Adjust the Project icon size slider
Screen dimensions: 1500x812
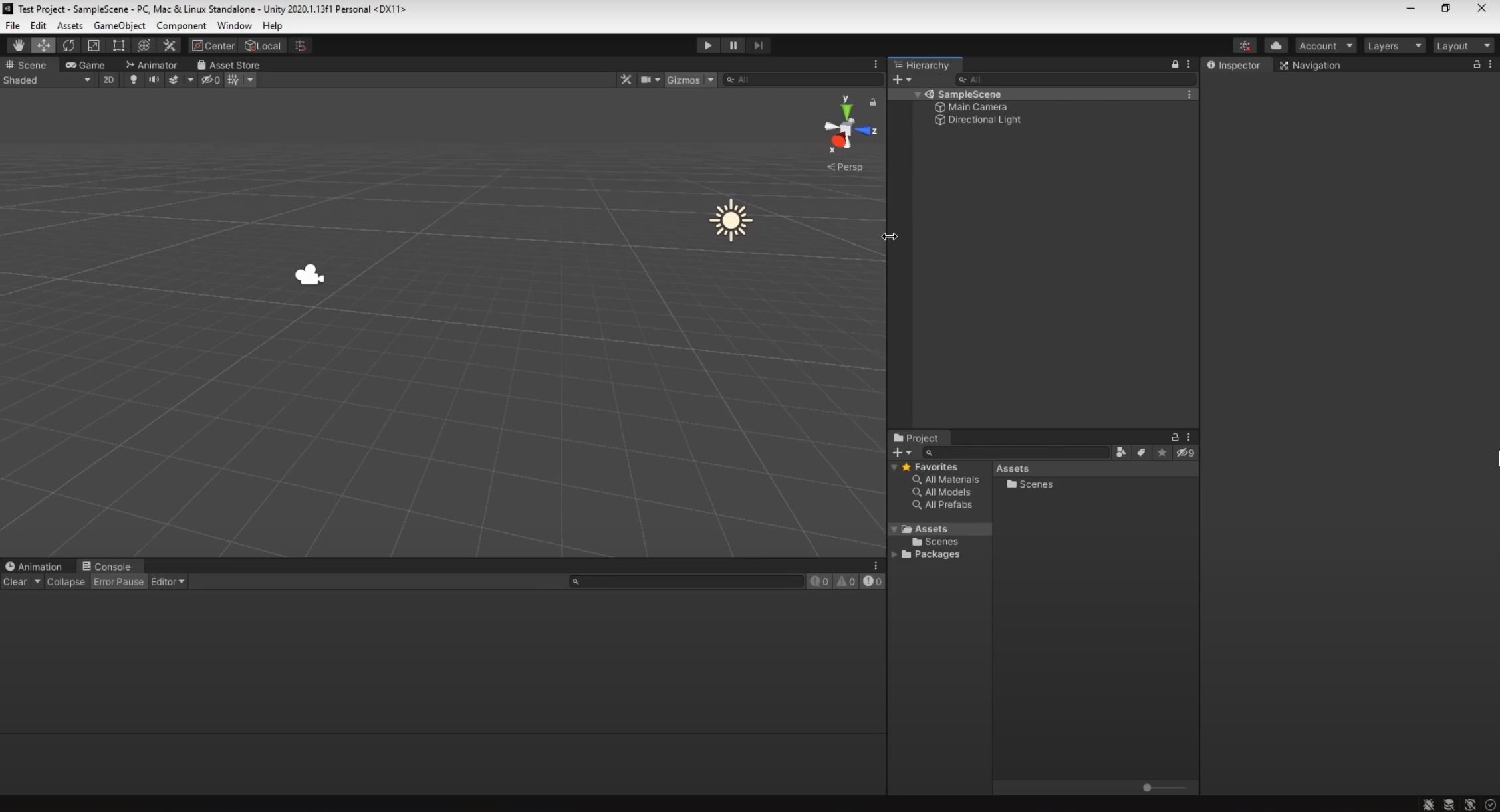tap(1147, 787)
